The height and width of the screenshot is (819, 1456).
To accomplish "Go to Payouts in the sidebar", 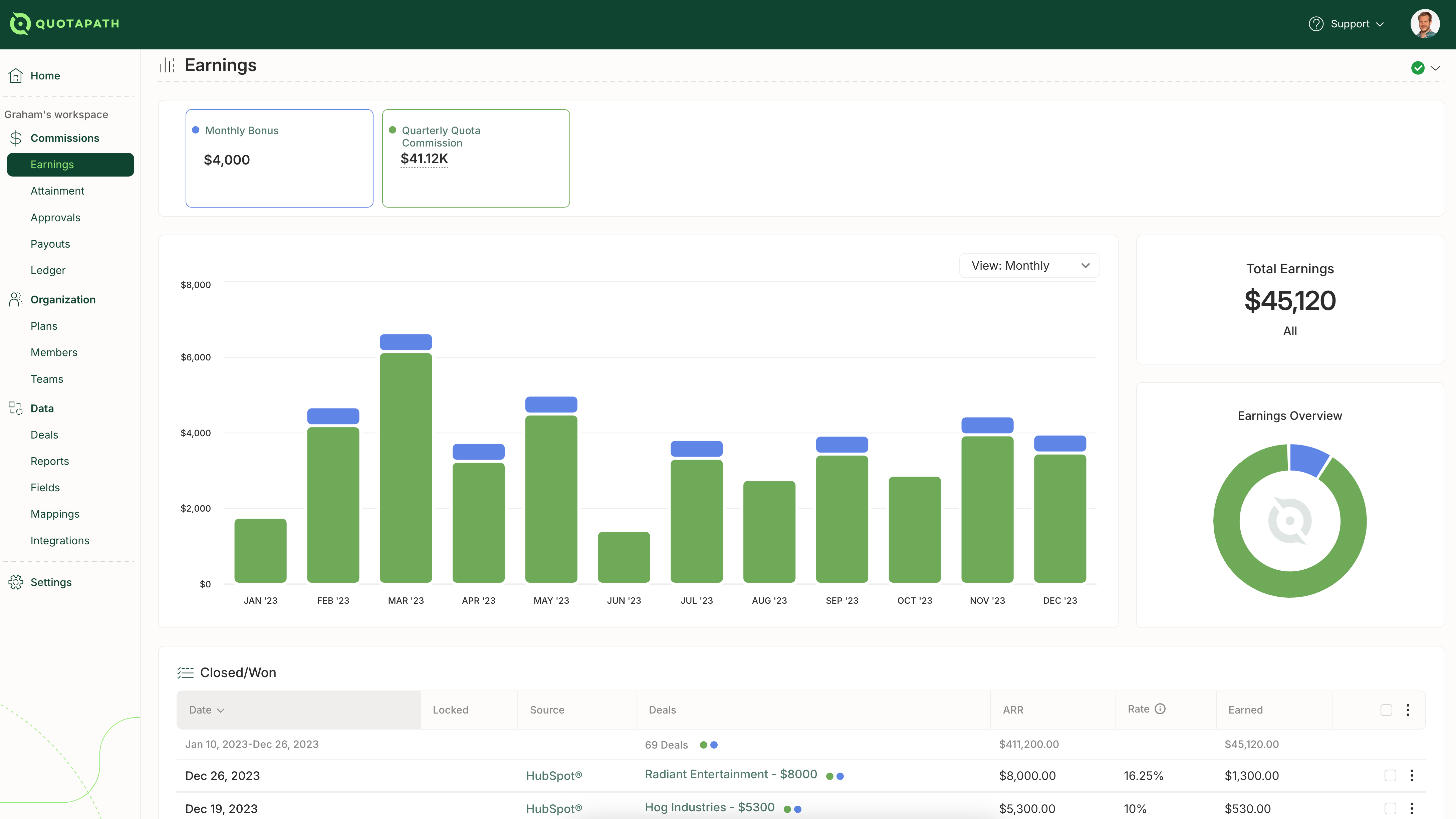I will coord(50,244).
